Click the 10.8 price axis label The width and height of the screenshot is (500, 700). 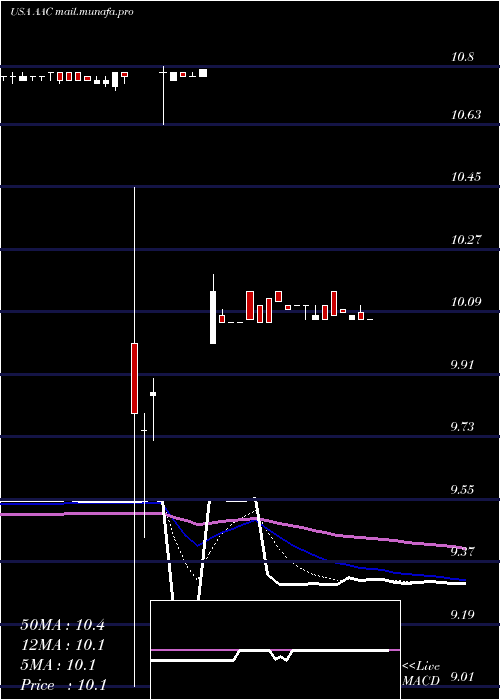462,57
